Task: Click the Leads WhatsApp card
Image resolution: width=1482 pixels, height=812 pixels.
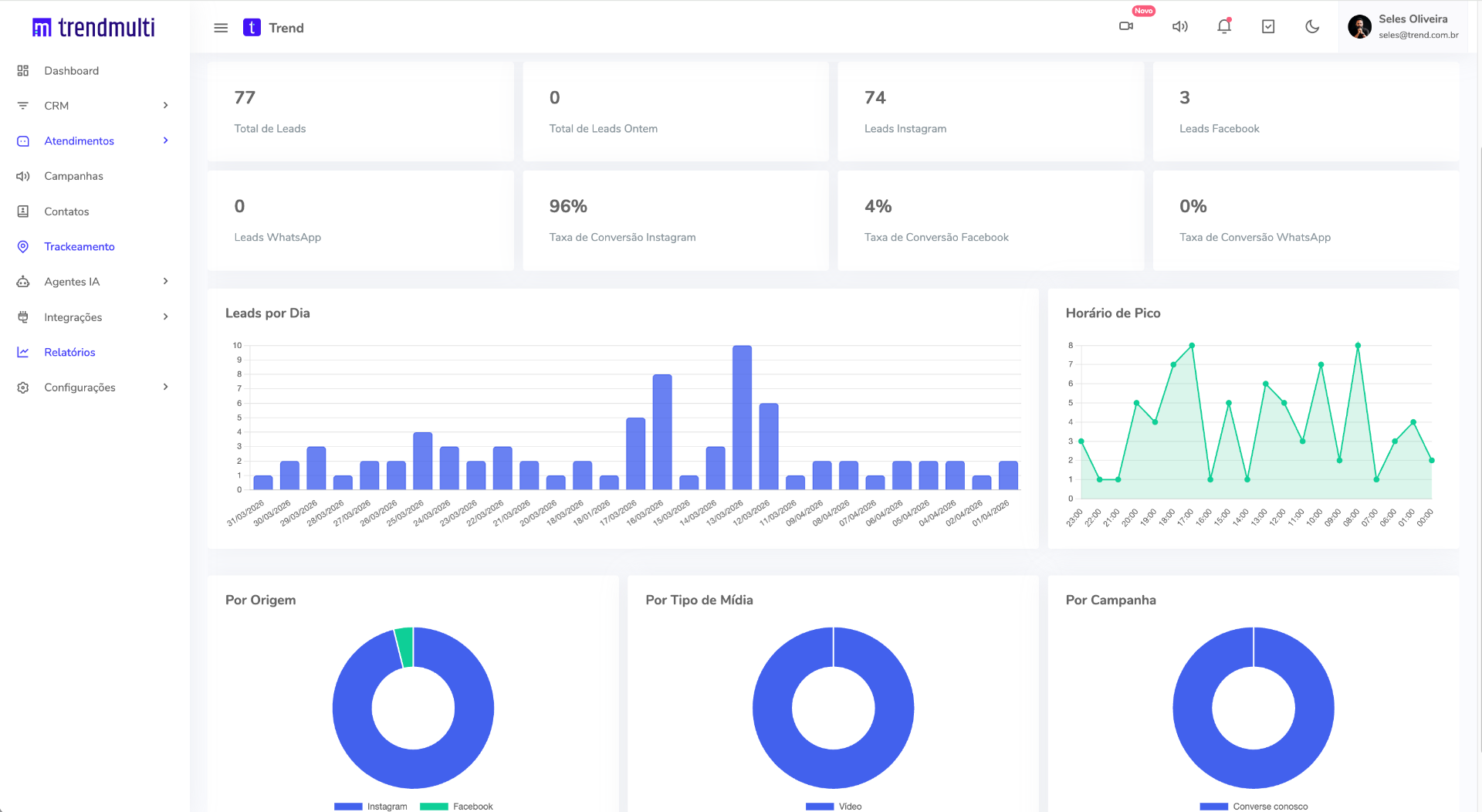Action: 360,220
